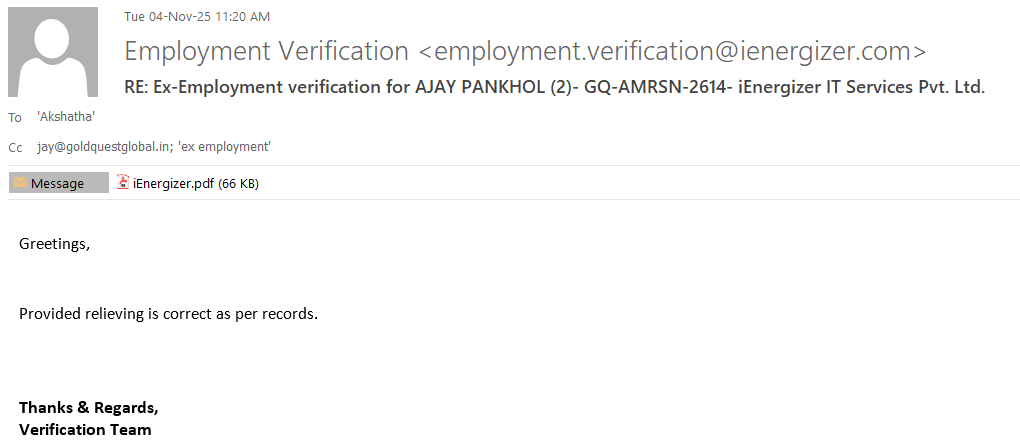Open the iEnergizer.pdf attachment
The image size is (1020, 447).
coord(173,183)
